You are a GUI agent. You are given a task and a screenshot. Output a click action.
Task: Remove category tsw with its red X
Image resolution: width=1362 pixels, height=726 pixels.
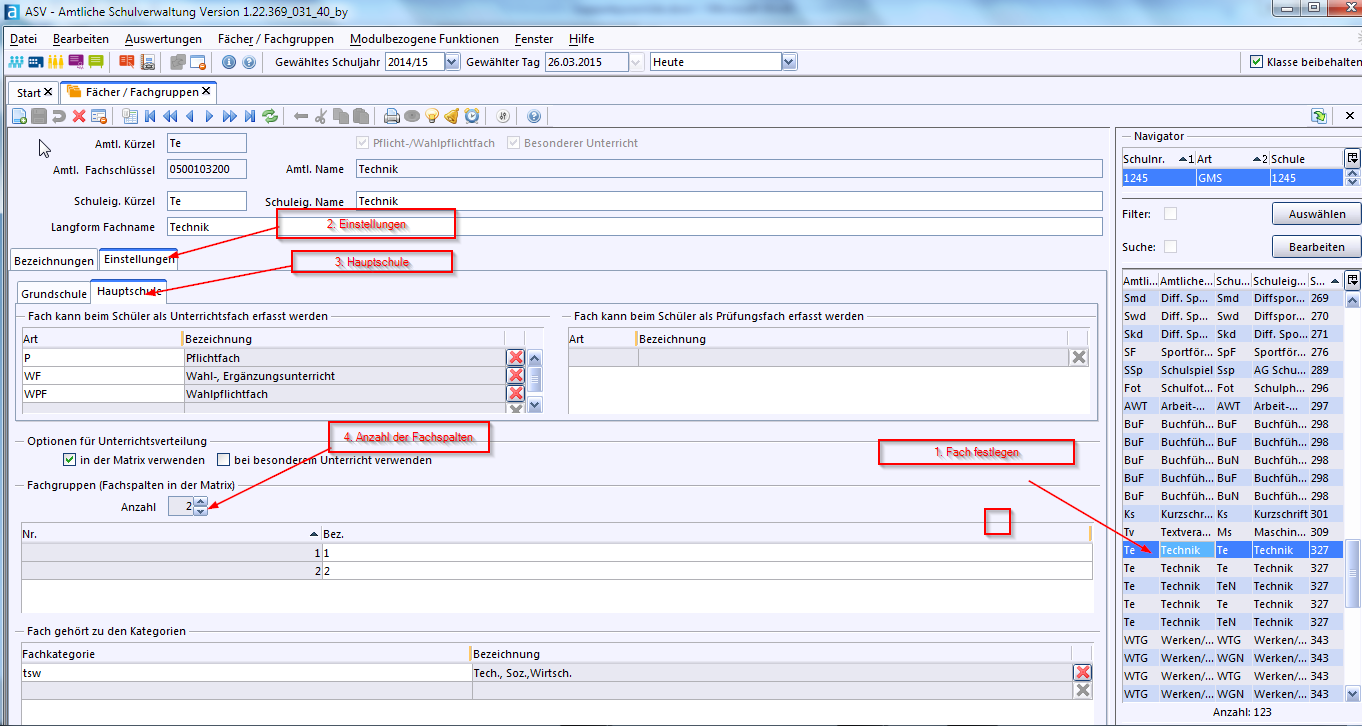(1082, 673)
